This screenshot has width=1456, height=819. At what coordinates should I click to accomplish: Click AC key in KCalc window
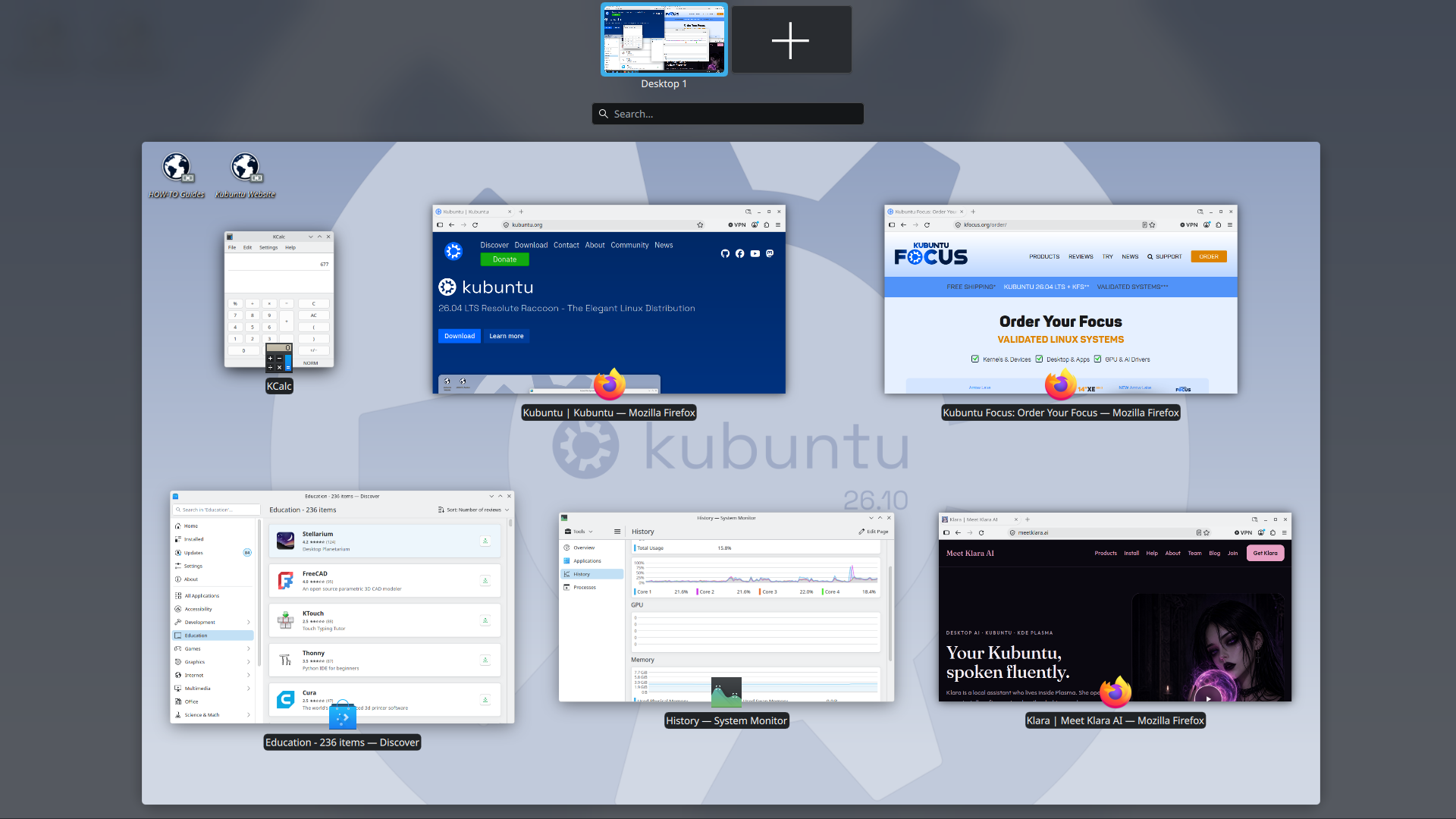point(313,315)
